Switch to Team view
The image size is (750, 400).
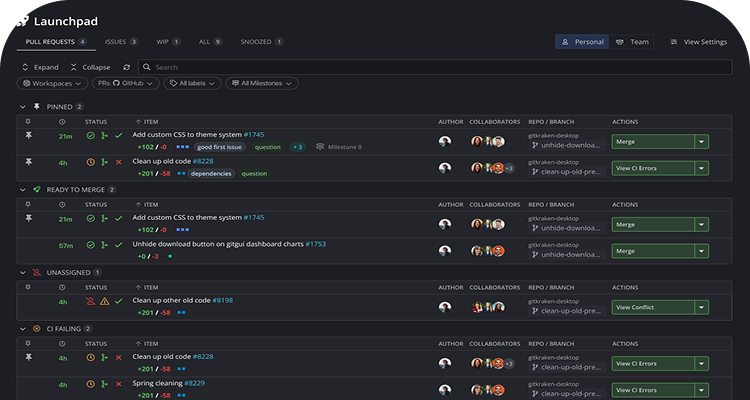(x=632, y=42)
